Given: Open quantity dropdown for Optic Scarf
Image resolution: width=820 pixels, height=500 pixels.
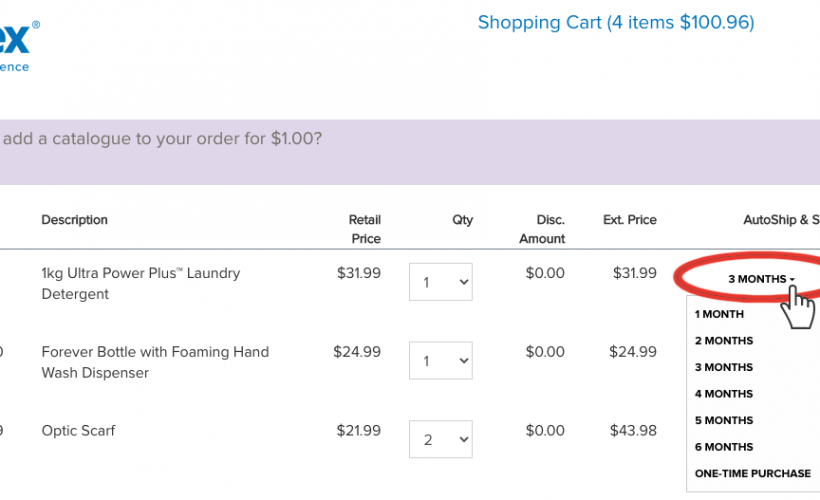Looking at the screenshot, I should [440, 439].
